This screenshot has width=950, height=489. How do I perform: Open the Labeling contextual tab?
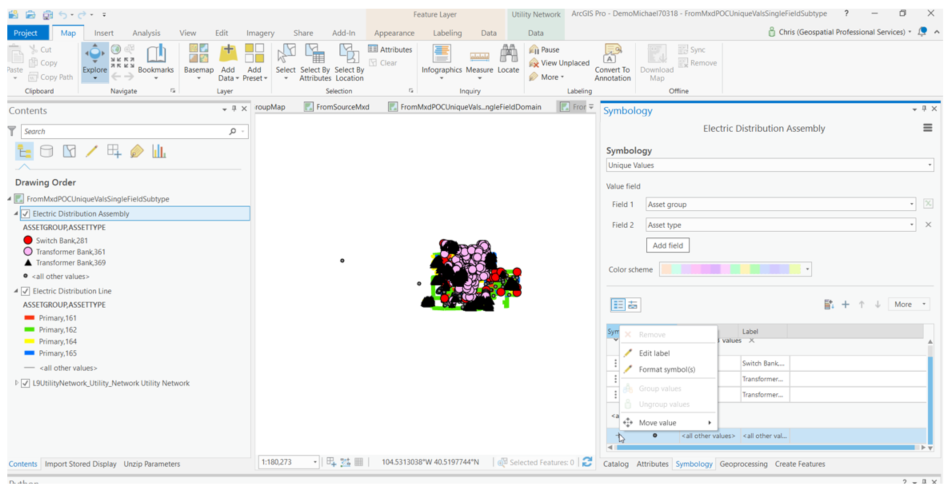(x=447, y=33)
